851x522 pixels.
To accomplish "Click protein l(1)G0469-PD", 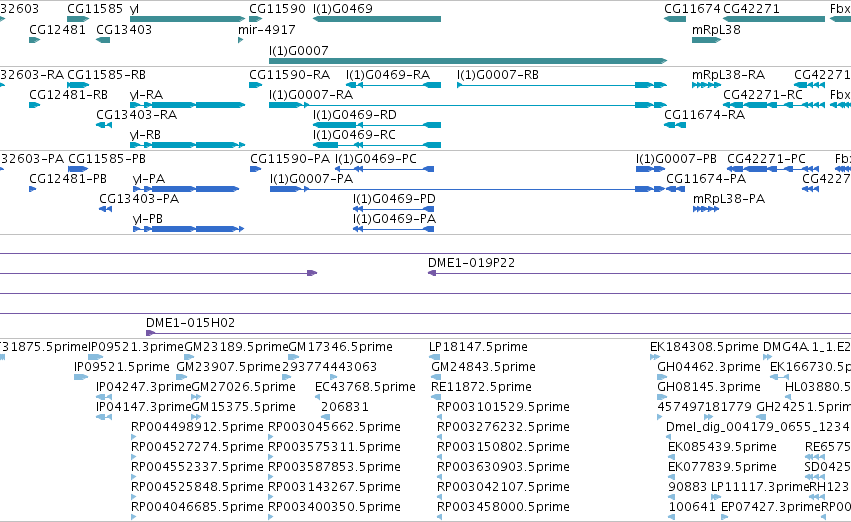I will [394, 199].
